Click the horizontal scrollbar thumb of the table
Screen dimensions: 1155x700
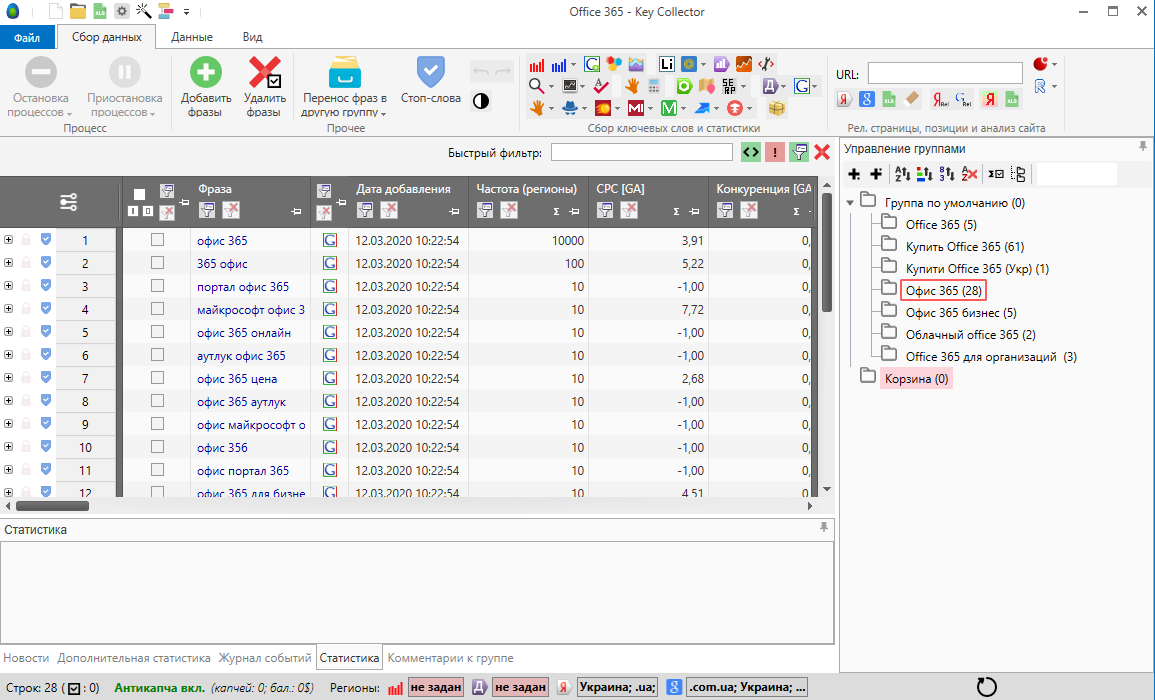pos(53,506)
